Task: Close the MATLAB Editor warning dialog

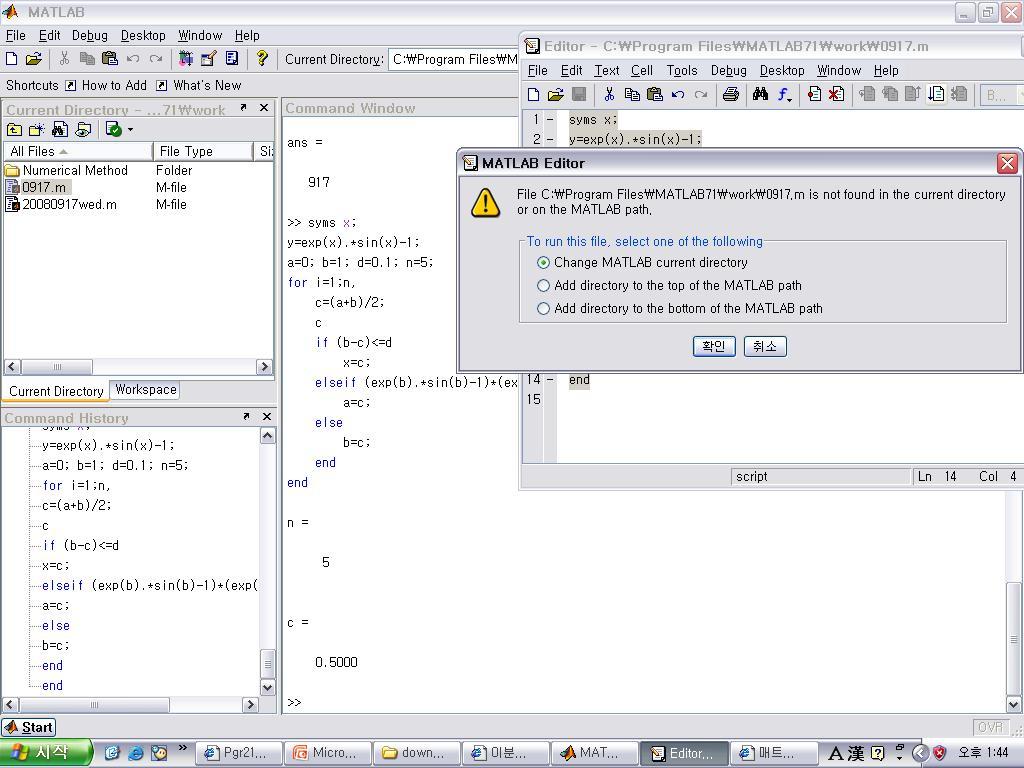Action: tap(1008, 163)
